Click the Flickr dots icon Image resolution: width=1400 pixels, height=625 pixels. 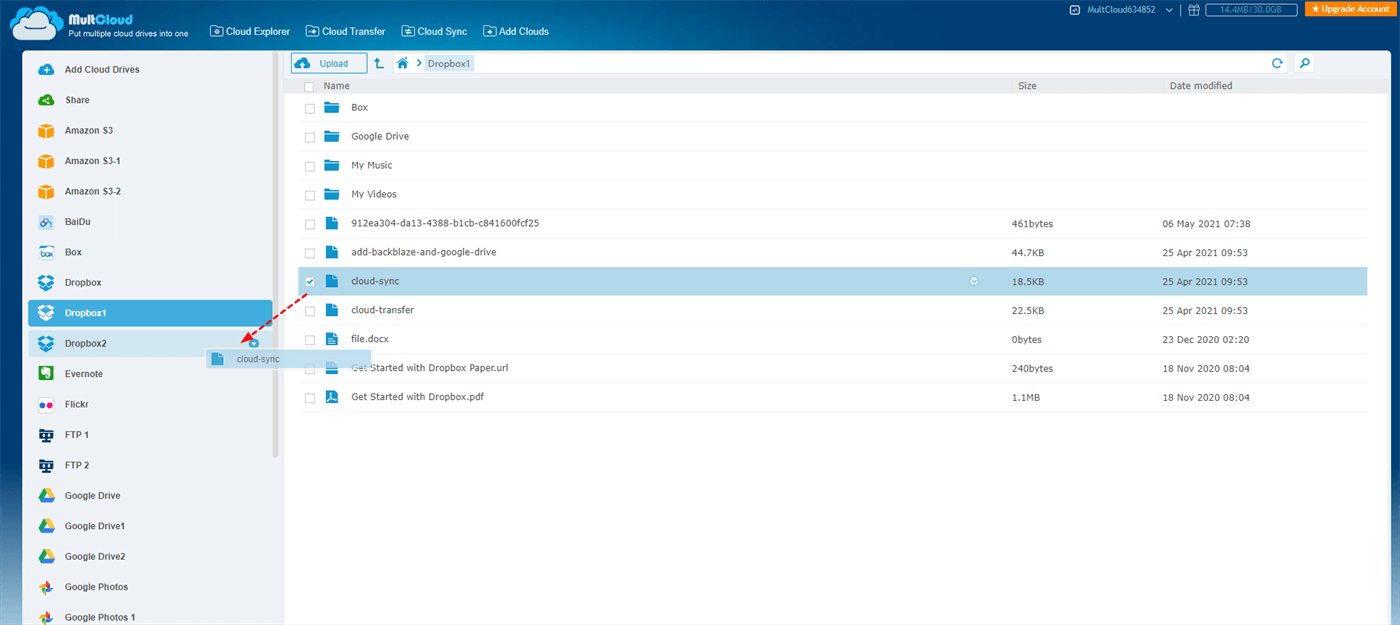pos(46,405)
